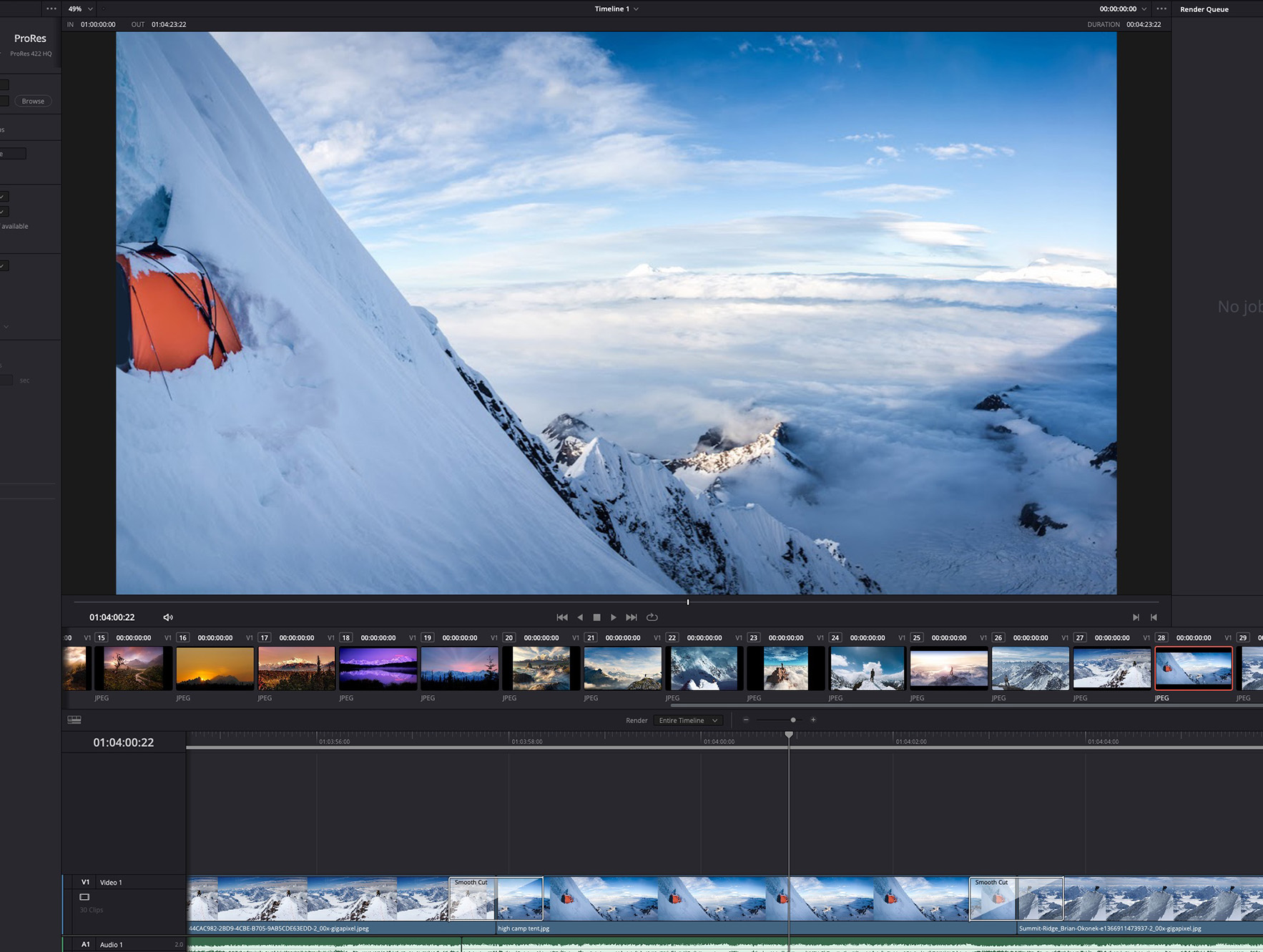Open the Render Queue panel header
The height and width of the screenshot is (952, 1263).
point(1204,9)
